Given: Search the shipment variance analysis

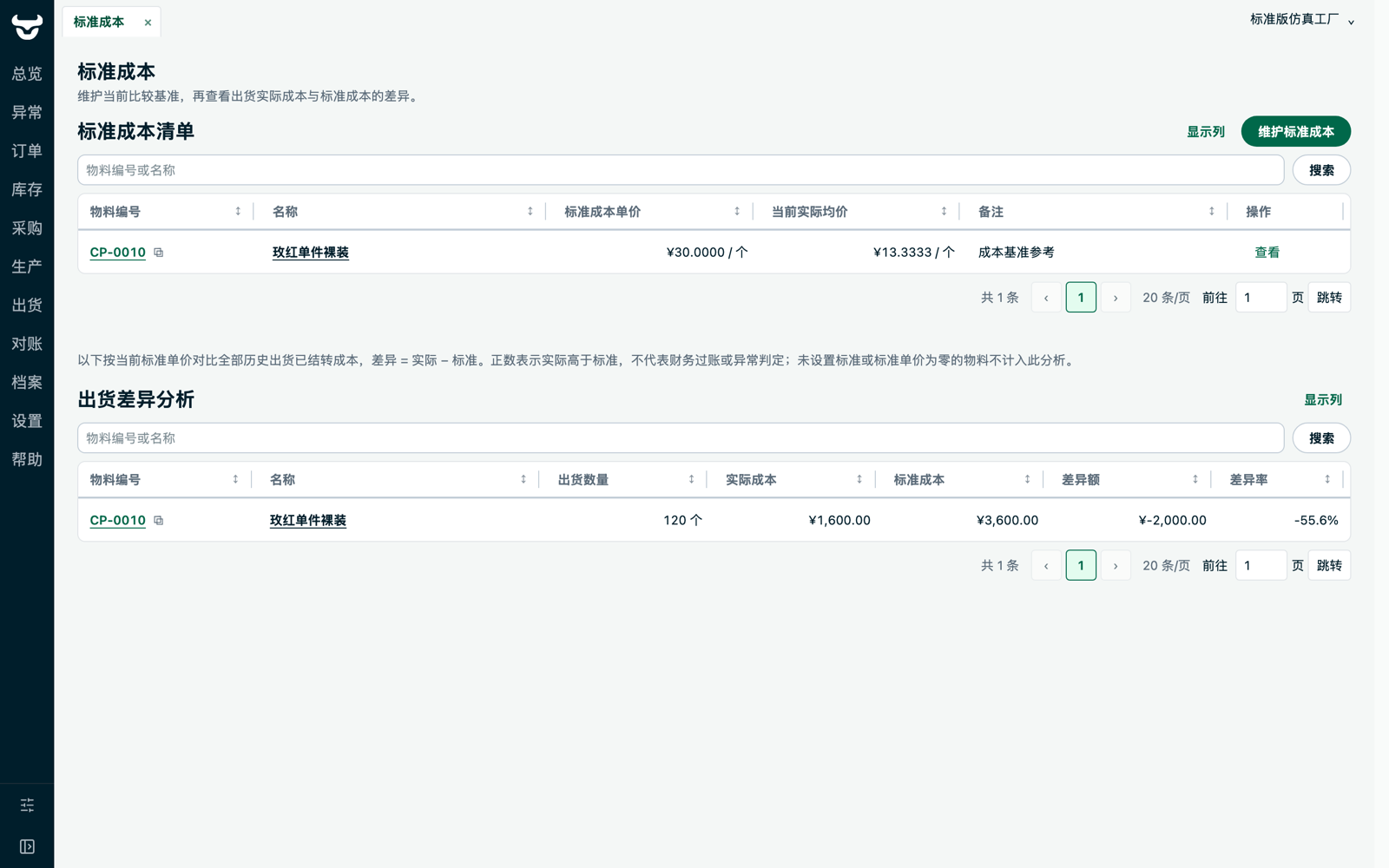Looking at the screenshot, I should point(1321,438).
